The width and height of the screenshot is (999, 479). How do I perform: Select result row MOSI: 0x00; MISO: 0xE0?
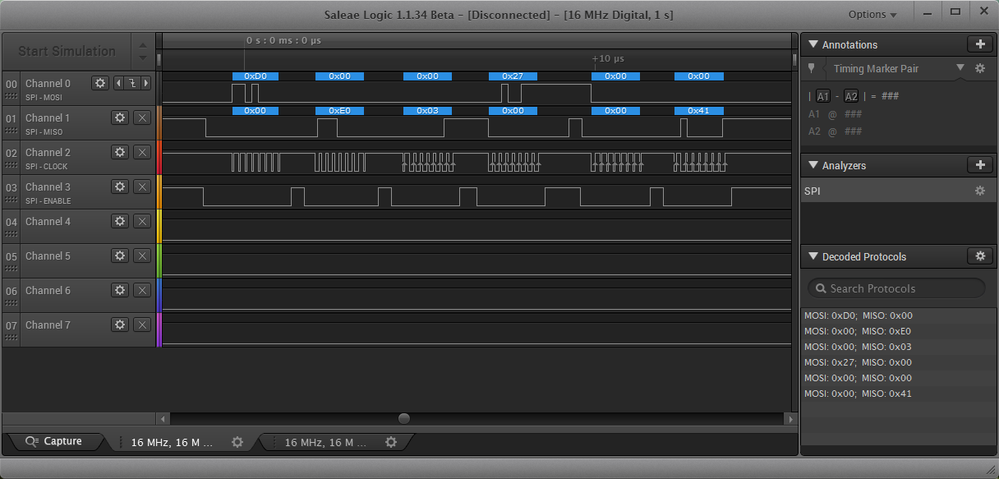tap(898, 331)
